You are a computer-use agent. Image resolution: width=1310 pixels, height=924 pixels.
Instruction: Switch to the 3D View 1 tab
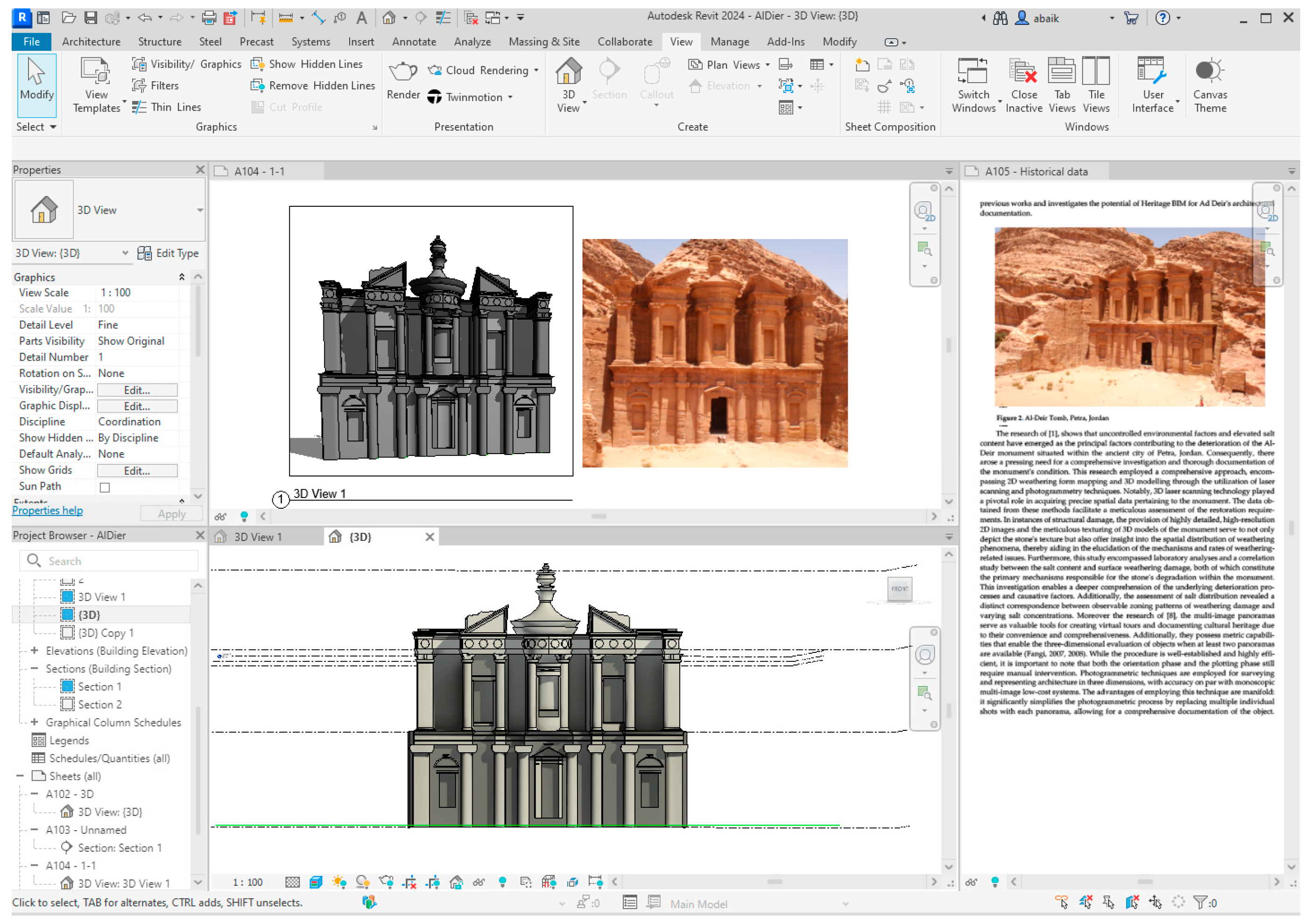(x=257, y=537)
